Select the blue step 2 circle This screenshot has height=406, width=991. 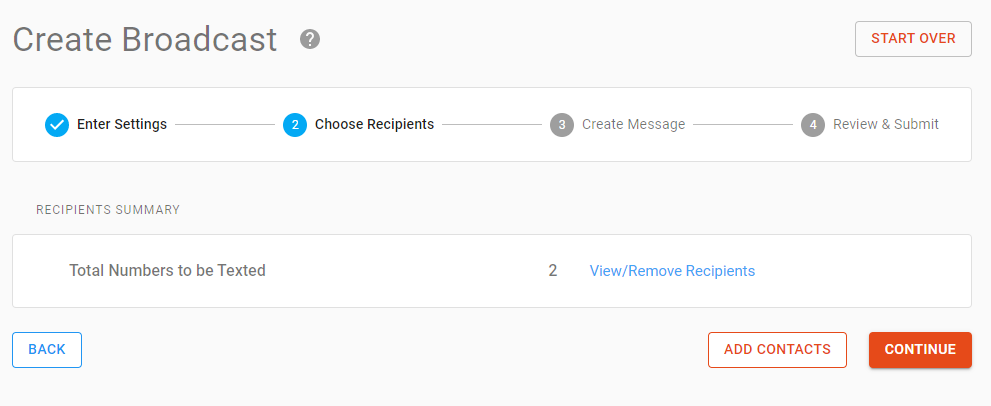[x=295, y=125]
